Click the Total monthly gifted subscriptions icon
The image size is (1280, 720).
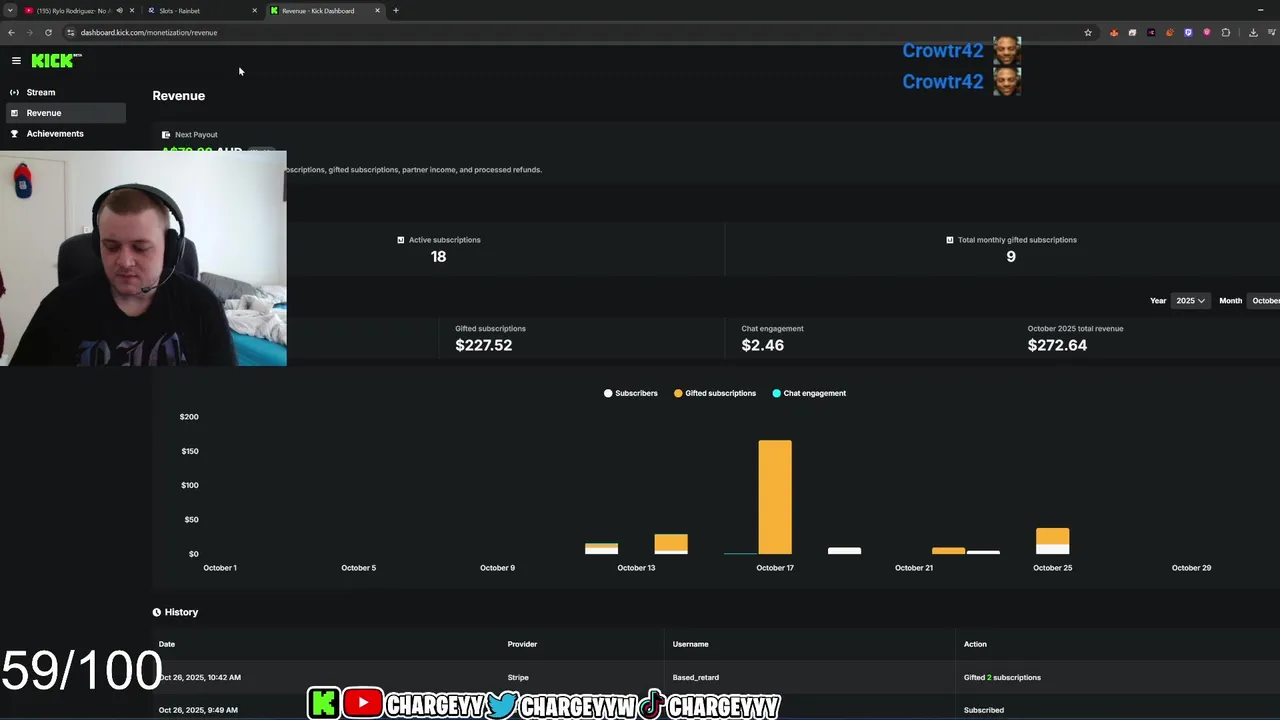click(x=950, y=240)
